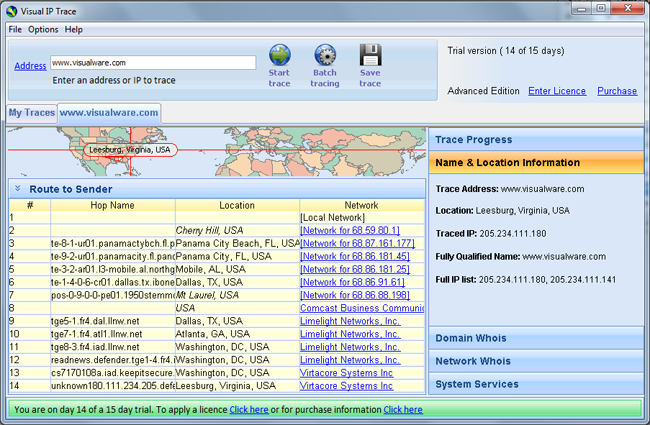
Task: Open Comcast Business Communications network link
Action: pos(361,309)
